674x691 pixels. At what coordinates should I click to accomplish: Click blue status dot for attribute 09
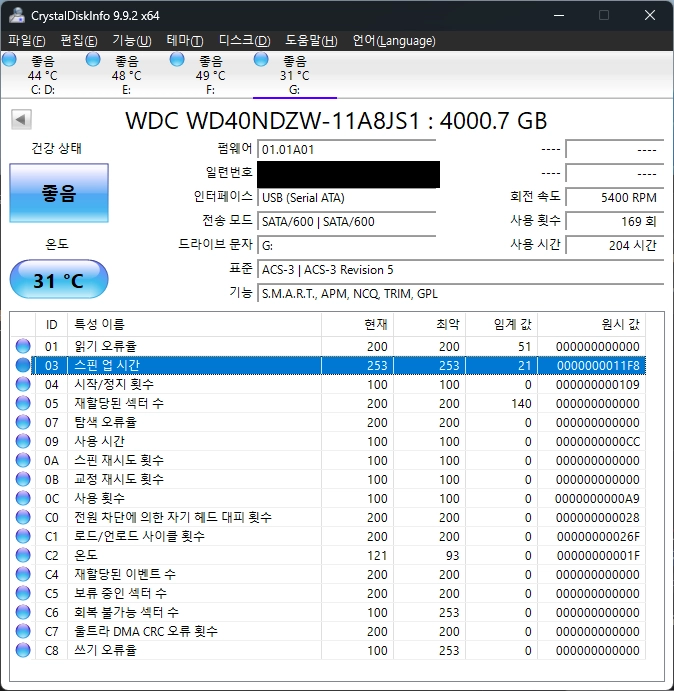coord(23,441)
